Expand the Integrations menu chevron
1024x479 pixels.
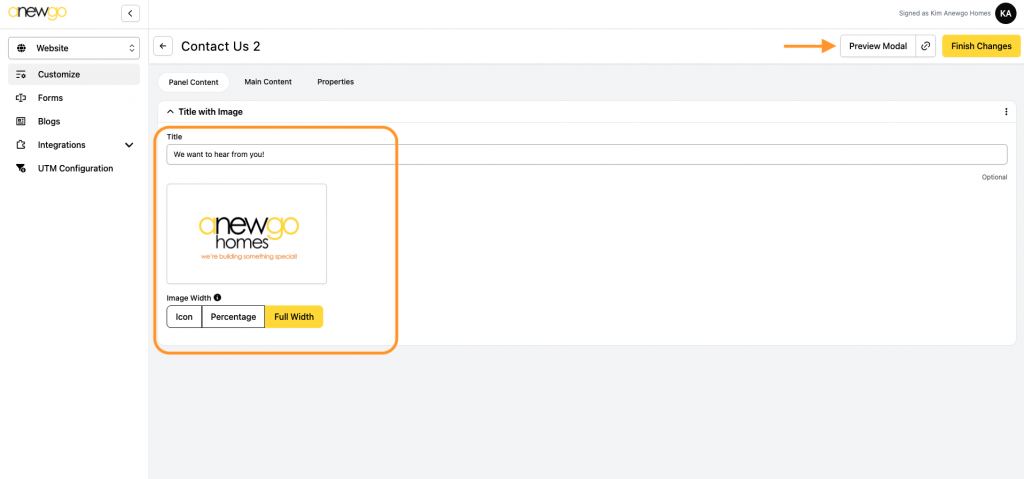pyautogui.click(x=129, y=145)
